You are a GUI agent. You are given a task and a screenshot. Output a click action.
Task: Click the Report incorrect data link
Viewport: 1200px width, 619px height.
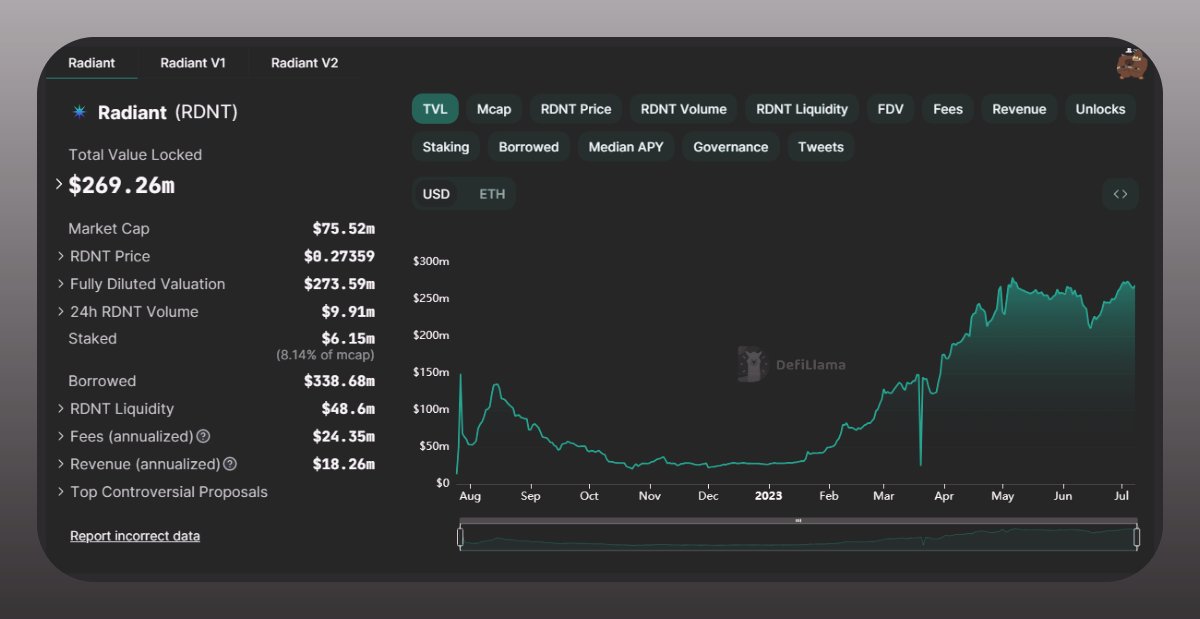pyautogui.click(x=135, y=536)
